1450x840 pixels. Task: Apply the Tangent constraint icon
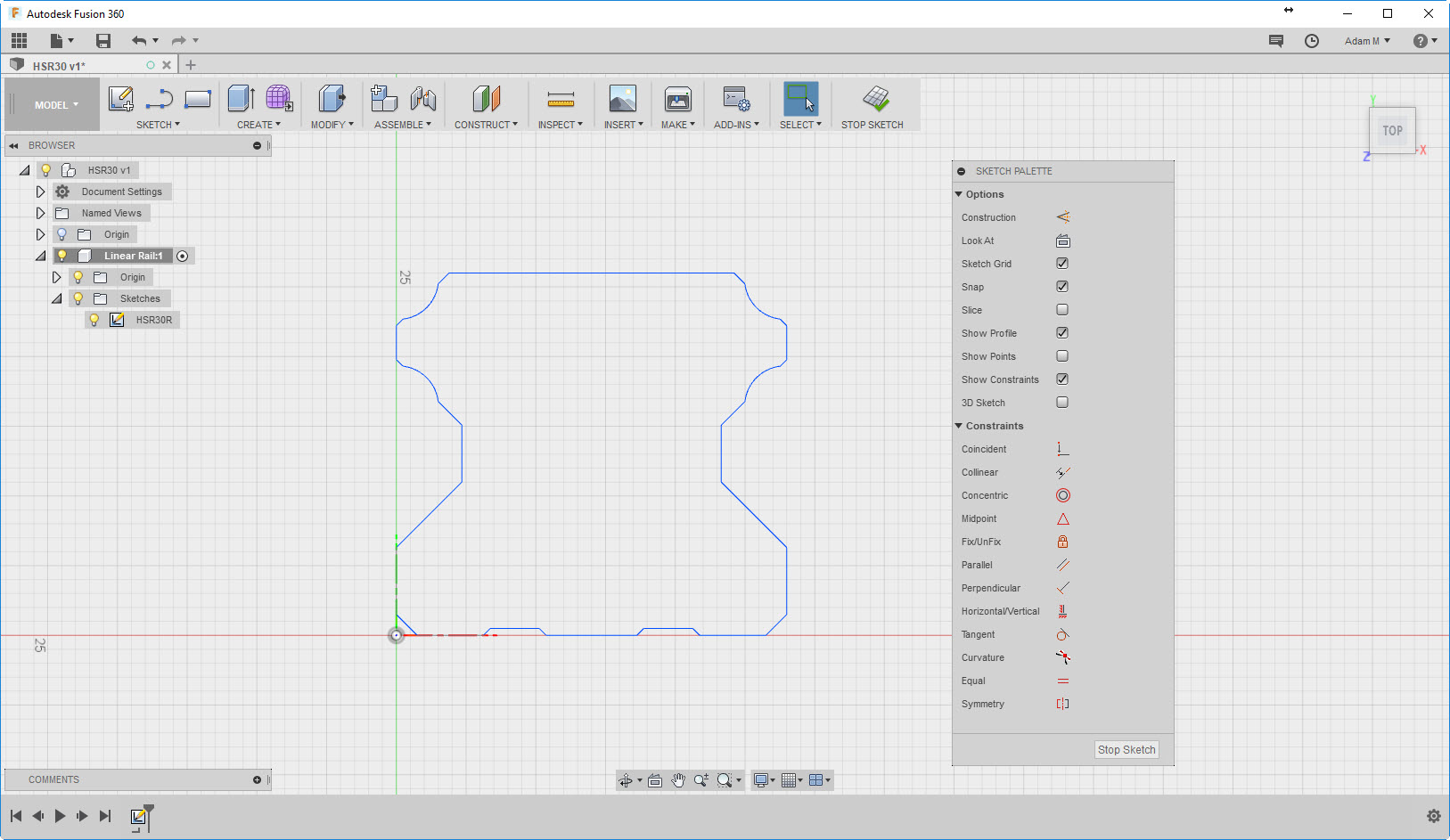[1062, 634]
